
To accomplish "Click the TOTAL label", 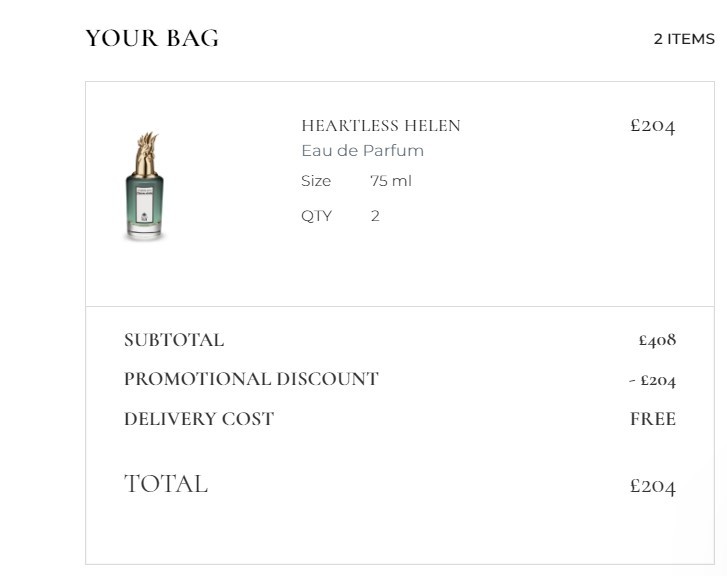I will pos(166,484).
